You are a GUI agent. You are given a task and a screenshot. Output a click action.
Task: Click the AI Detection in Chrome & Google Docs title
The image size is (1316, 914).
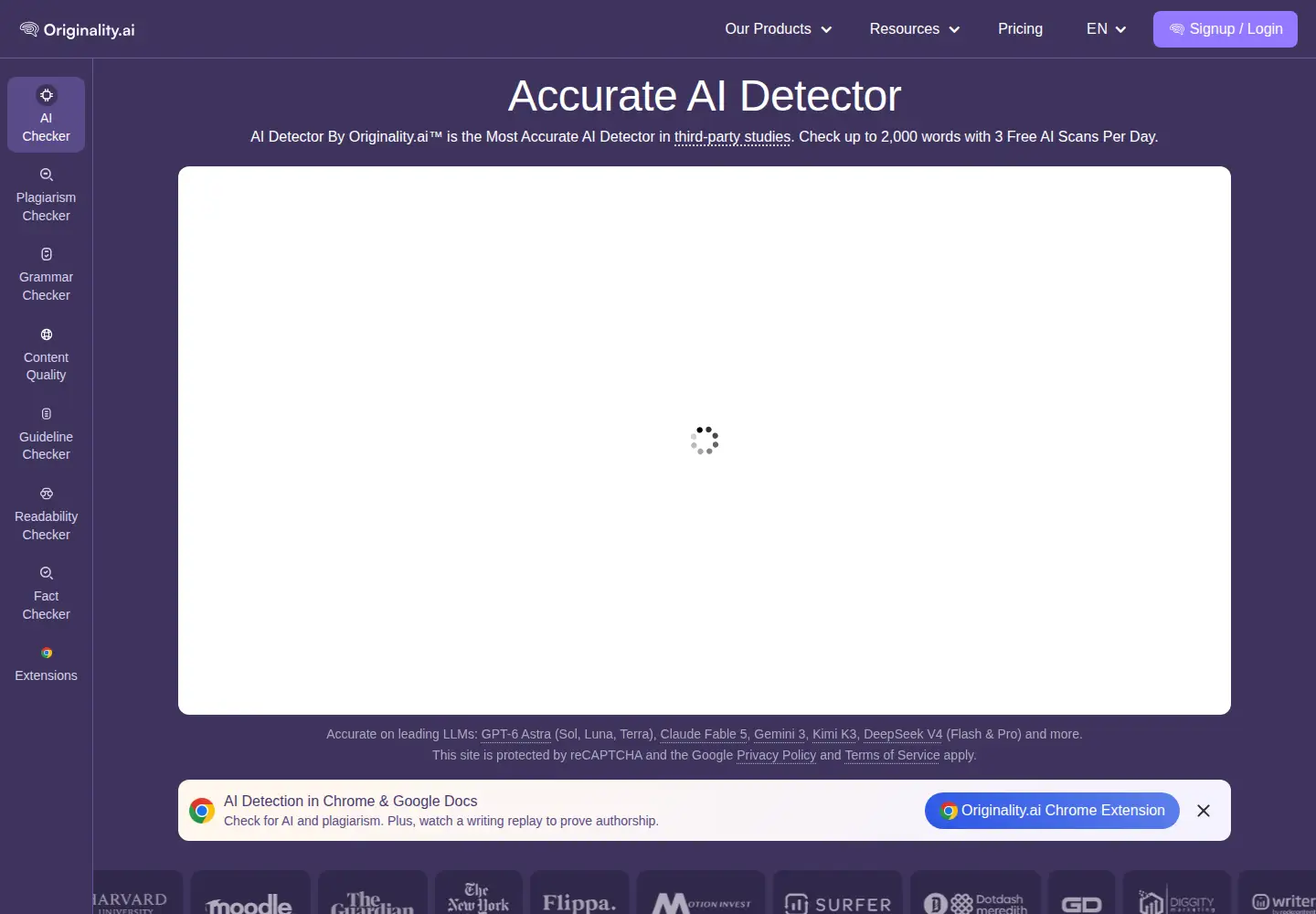pos(351,801)
